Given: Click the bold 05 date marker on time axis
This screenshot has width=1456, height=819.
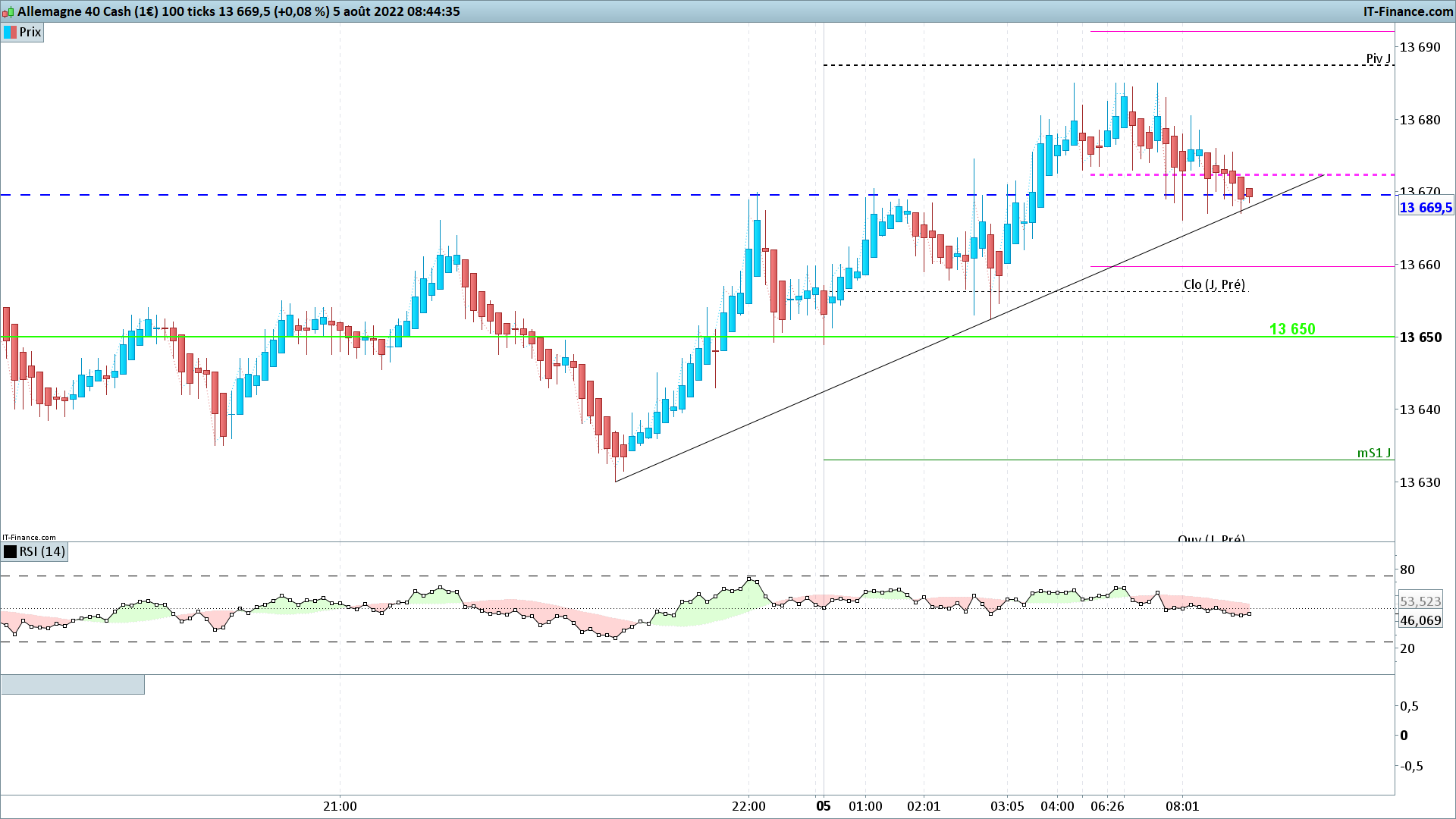Looking at the screenshot, I should (824, 806).
